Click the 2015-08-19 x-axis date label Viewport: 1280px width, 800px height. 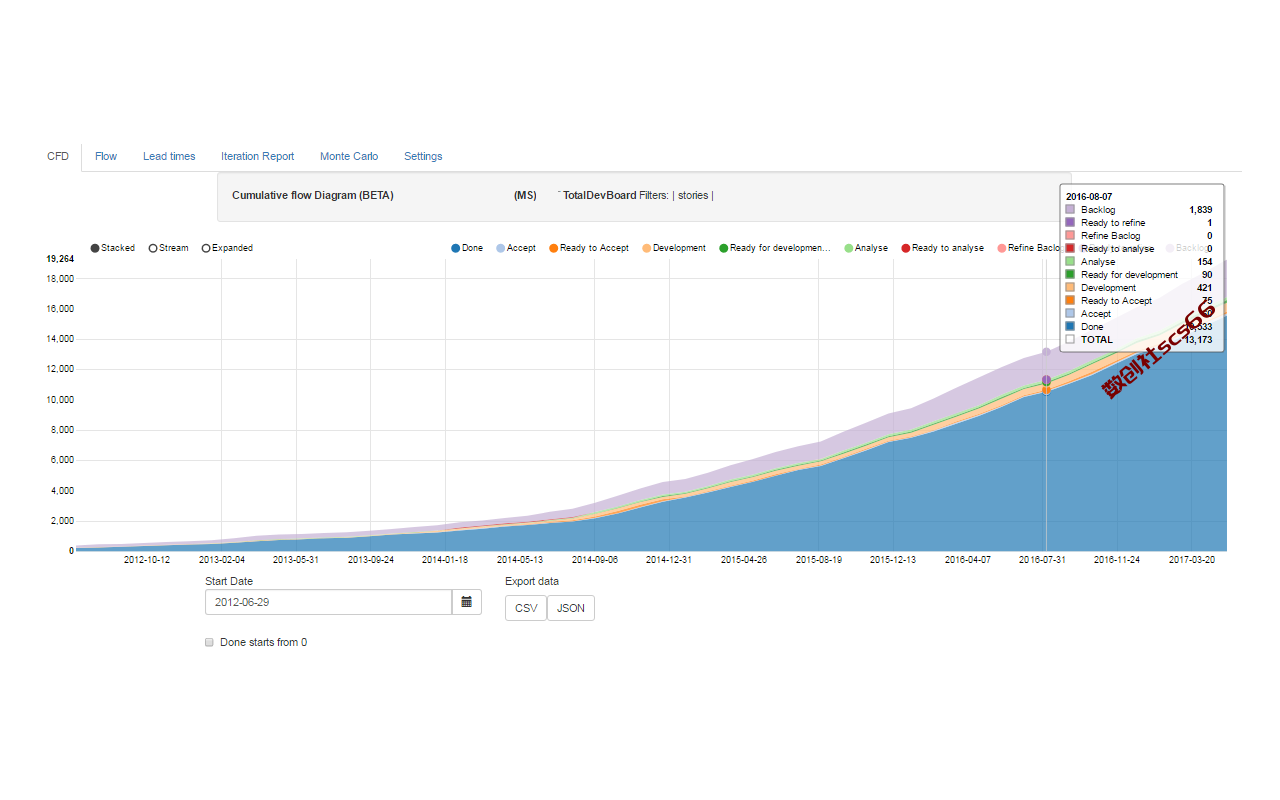point(819,560)
